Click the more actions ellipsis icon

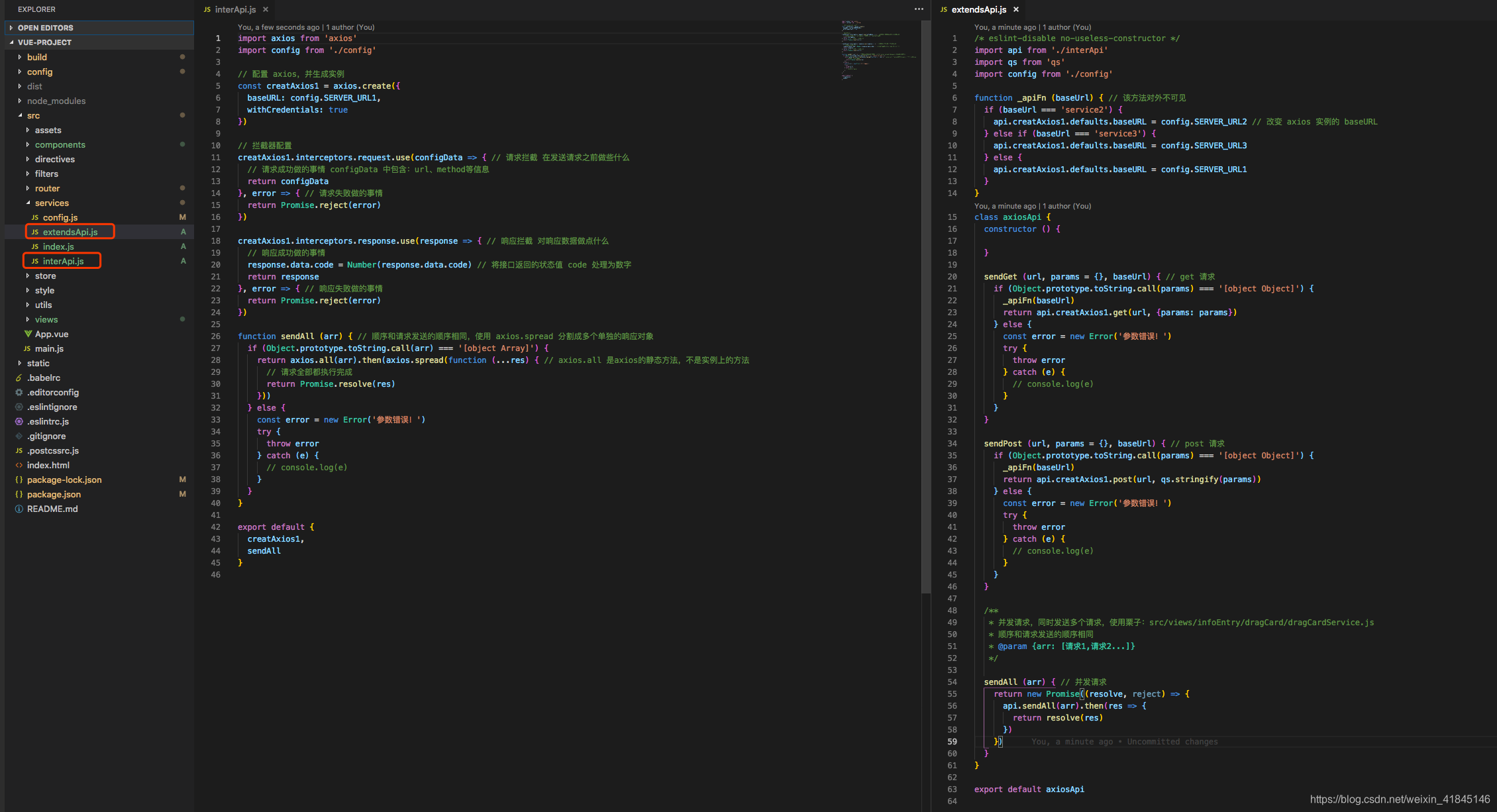(919, 9)
